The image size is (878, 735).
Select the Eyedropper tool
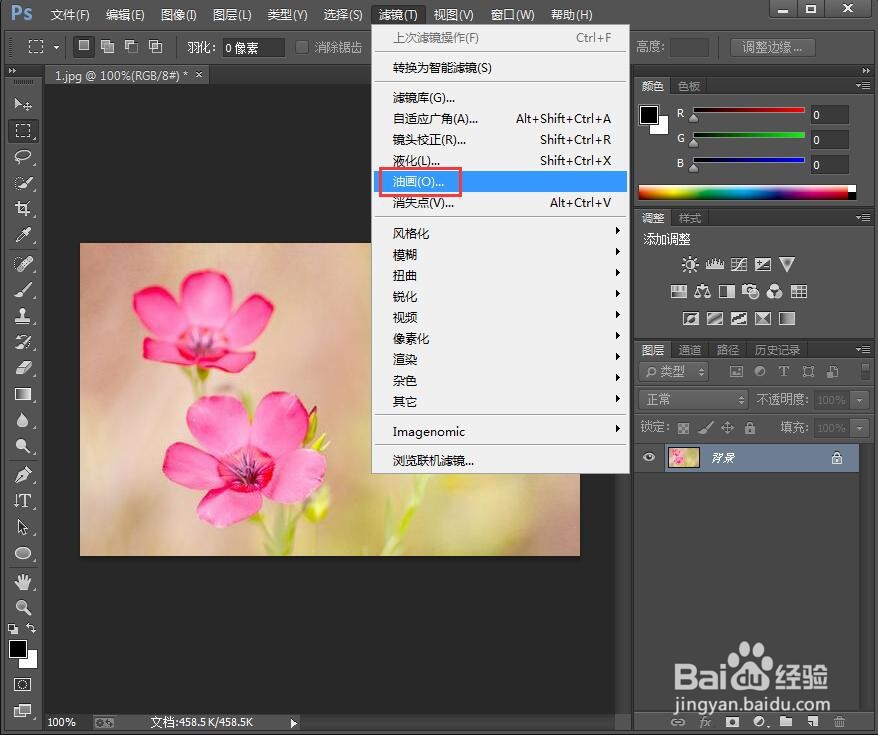point(22,235)
